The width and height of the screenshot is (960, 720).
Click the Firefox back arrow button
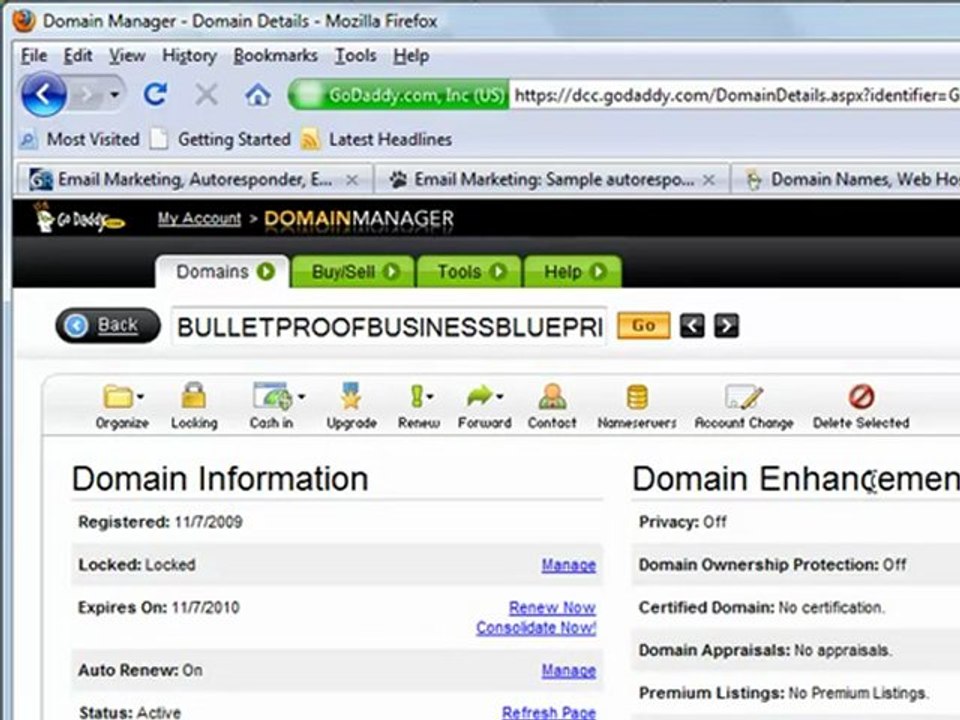[x=43, y=95]
